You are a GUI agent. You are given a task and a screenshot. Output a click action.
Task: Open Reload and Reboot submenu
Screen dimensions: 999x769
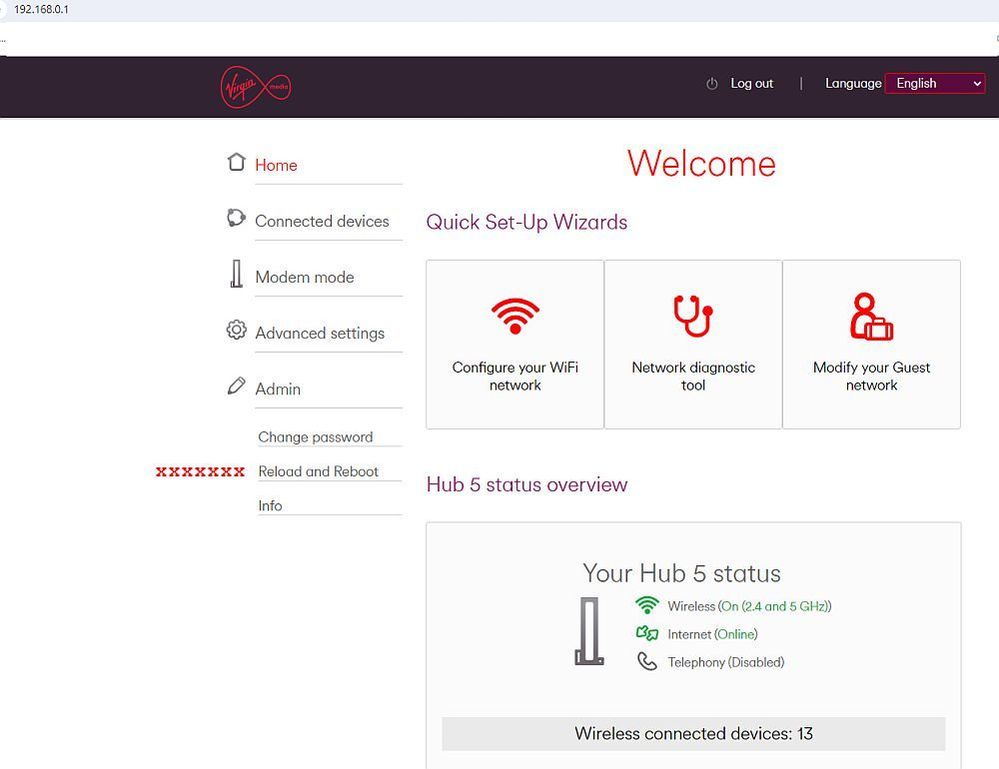click(318, 471)
